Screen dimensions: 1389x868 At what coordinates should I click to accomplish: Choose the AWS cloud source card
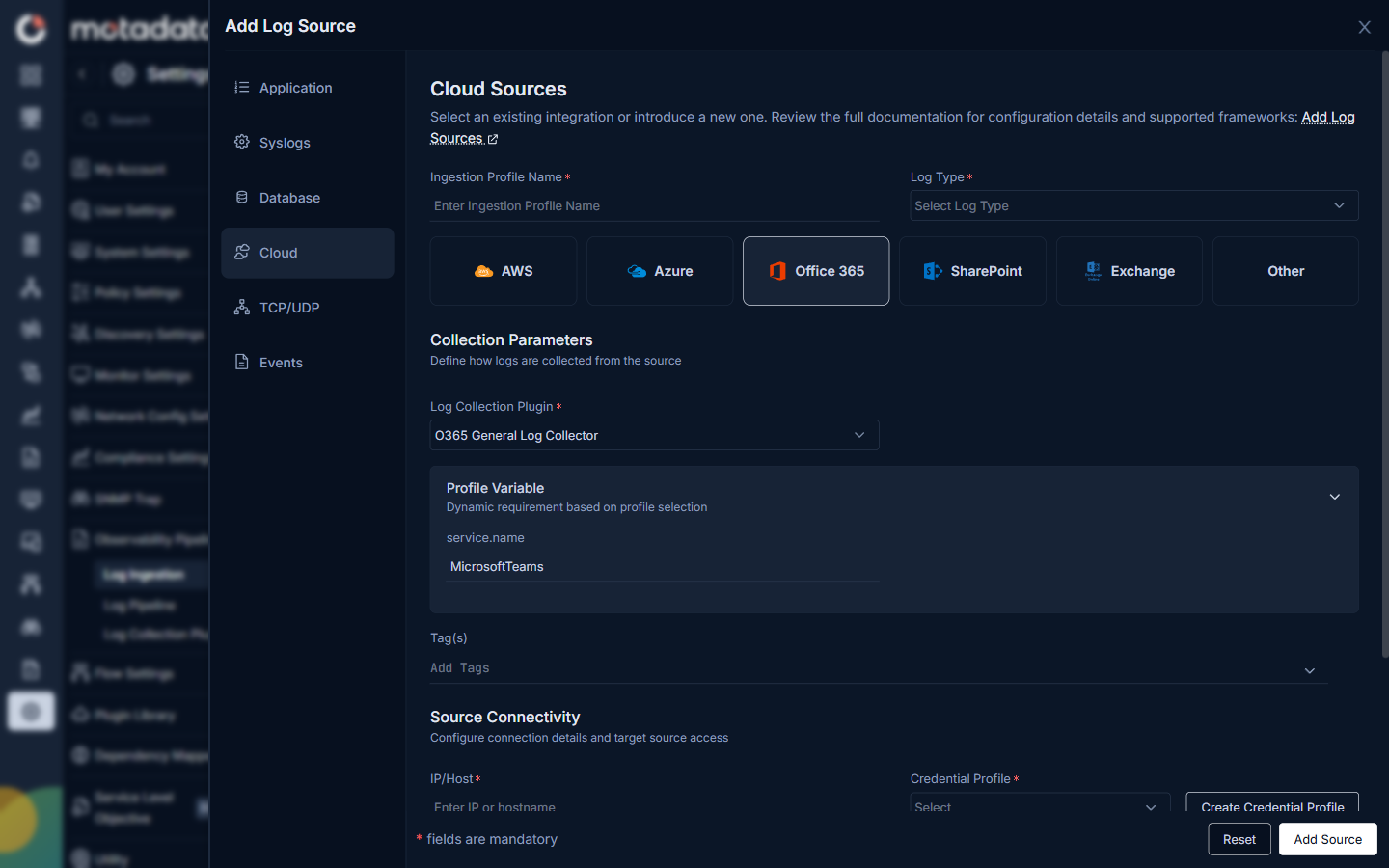pyautogui.click(x=504, y=271)
